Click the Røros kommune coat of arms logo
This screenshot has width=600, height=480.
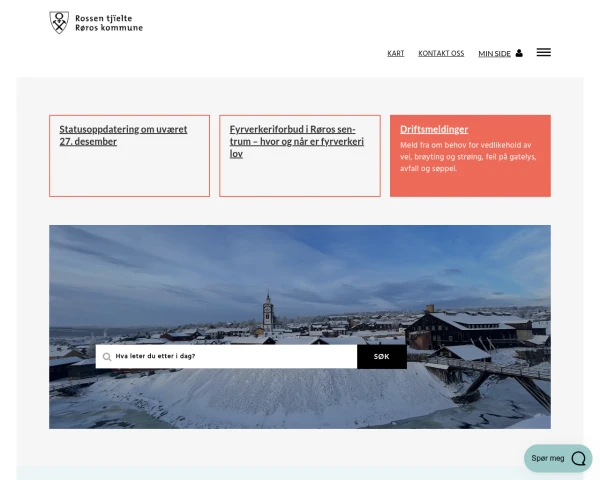point(59,23)
